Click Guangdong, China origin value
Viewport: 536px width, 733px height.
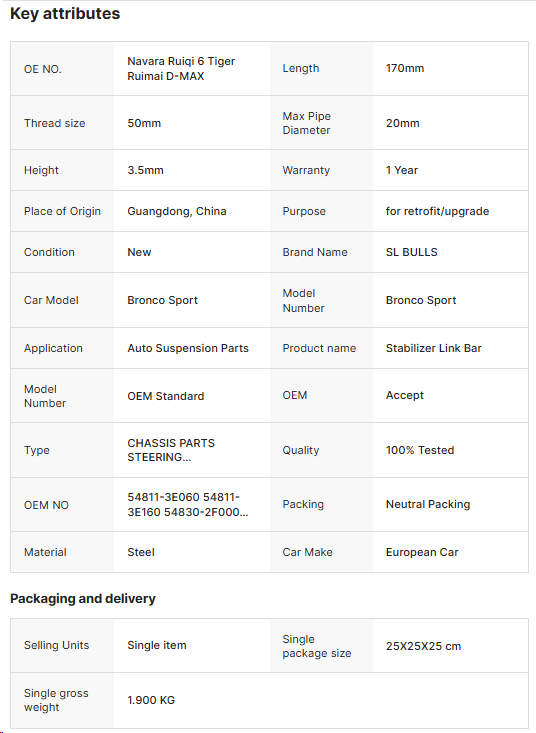[177, 211]
